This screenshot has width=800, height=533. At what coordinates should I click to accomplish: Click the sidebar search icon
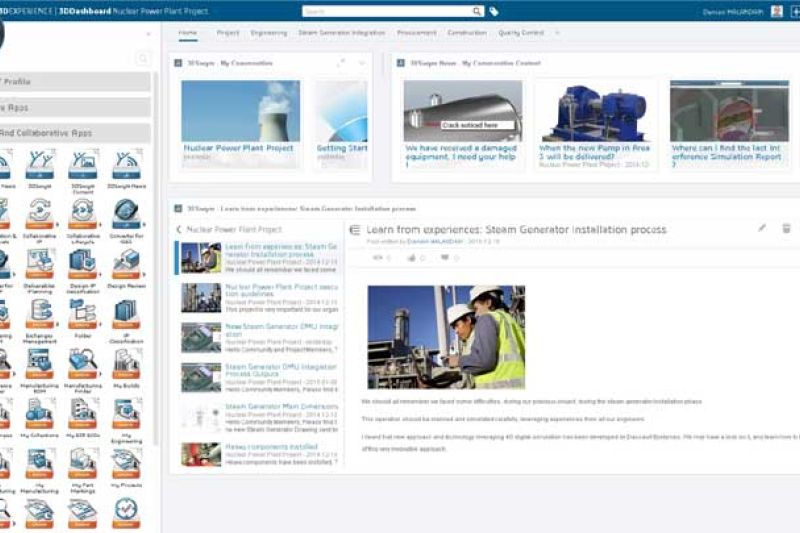coord(143,59)
